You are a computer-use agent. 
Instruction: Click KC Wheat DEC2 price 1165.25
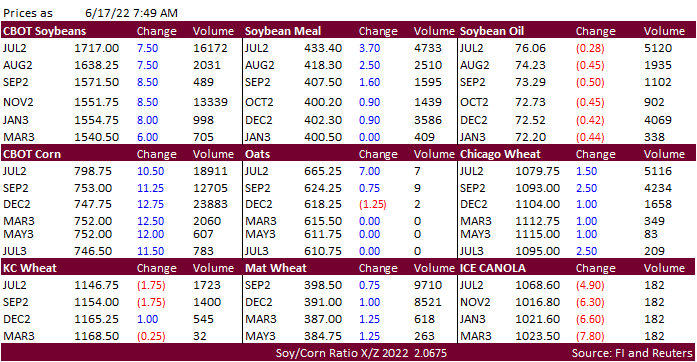tap(96, 319)
